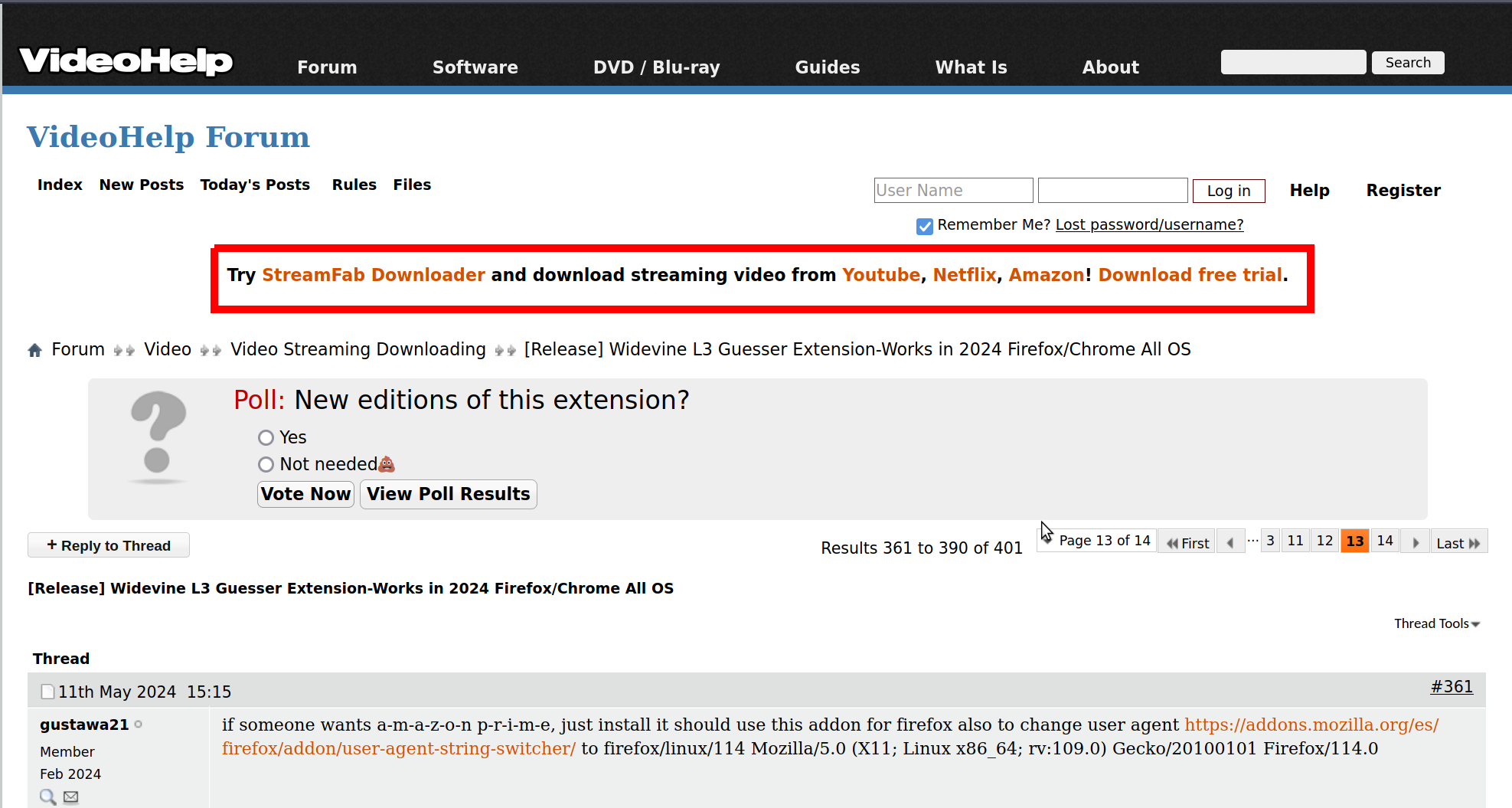This screenshot has height=808, width=1512.
Task: Select the Not needed poll option
Action: 266,464
